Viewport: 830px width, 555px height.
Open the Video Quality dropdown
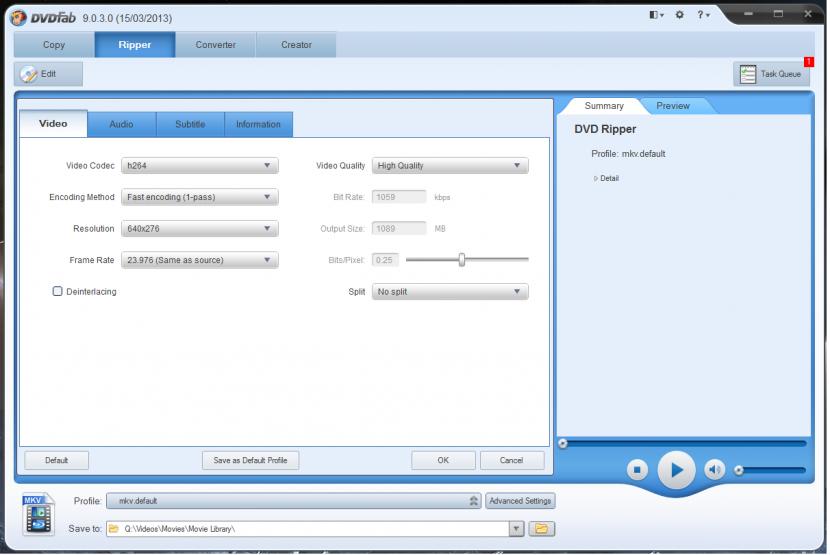pos(450,166)
